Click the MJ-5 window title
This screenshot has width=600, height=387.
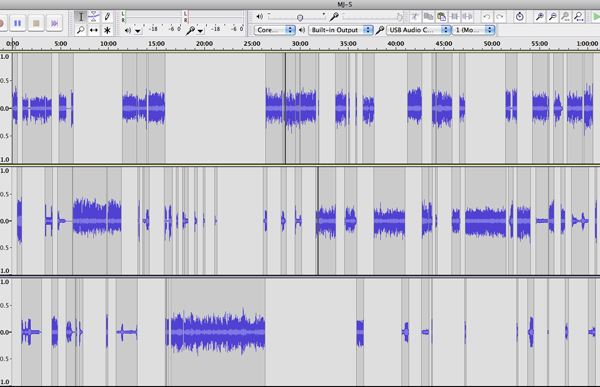(344, 5)
